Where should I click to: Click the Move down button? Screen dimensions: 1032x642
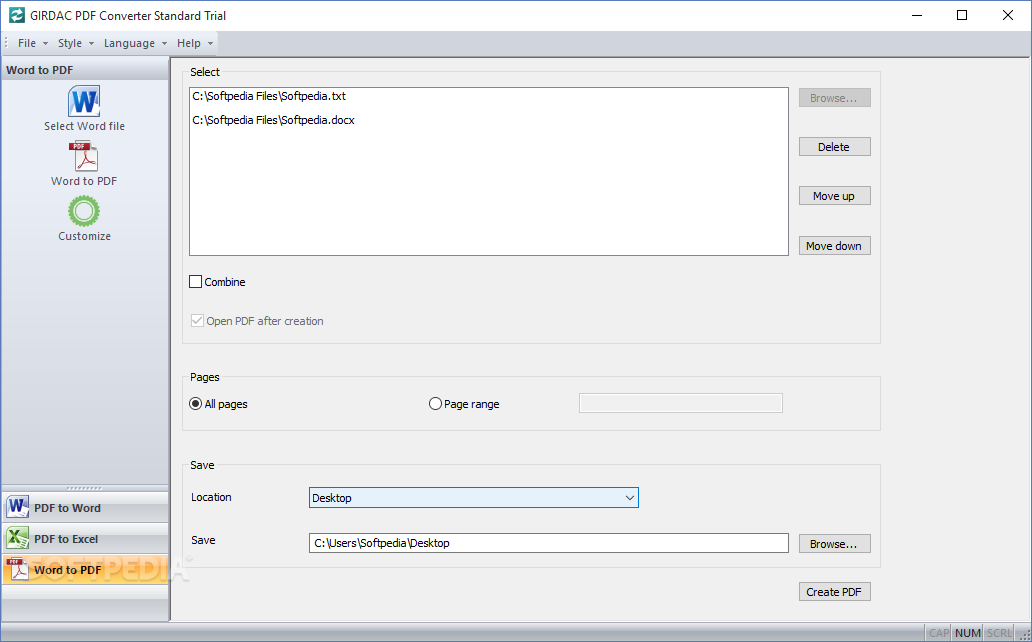(835, 246)
